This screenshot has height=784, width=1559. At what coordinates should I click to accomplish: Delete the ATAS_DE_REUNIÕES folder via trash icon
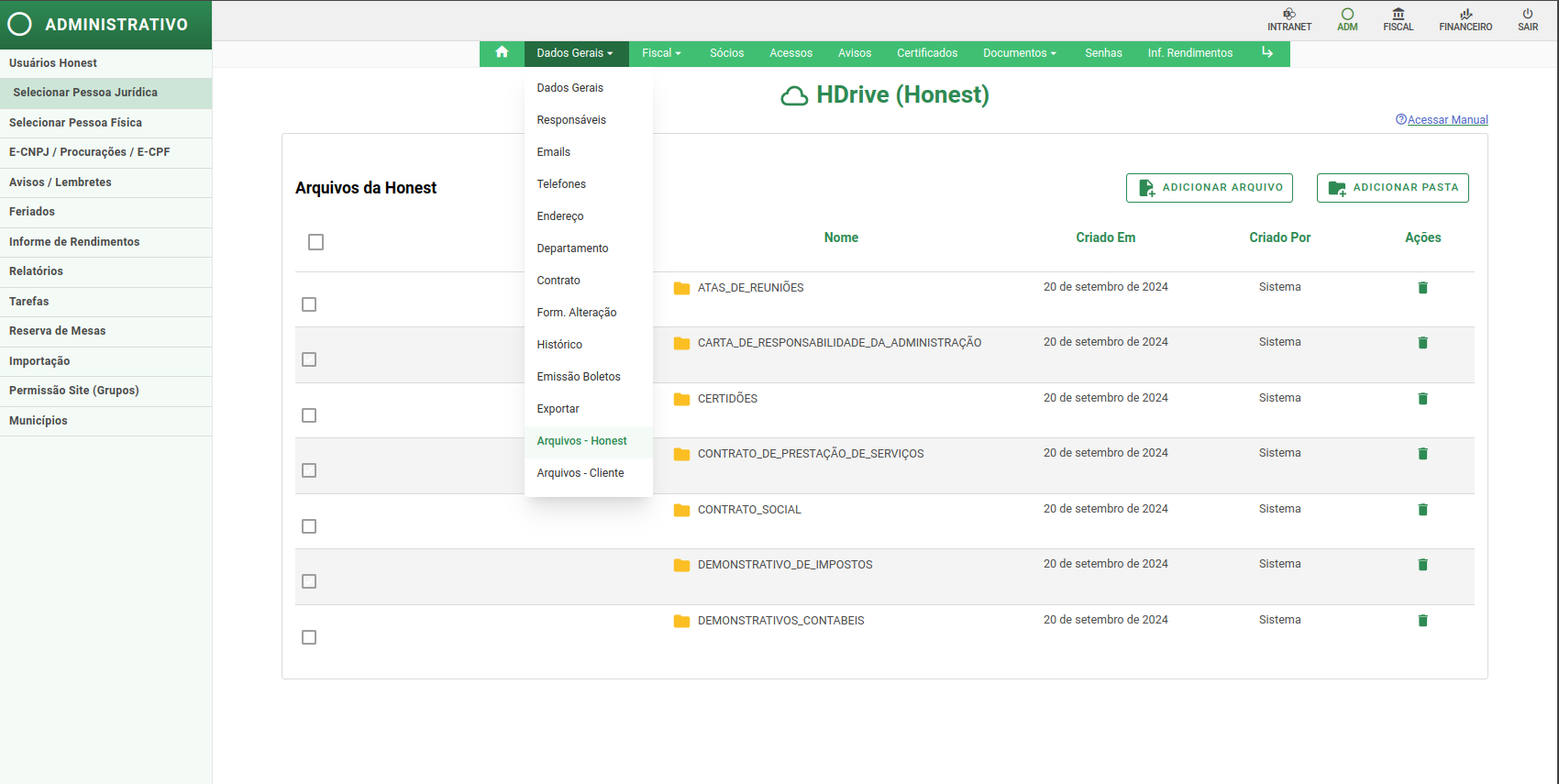pyautogui.click(x=1423, y=288)
